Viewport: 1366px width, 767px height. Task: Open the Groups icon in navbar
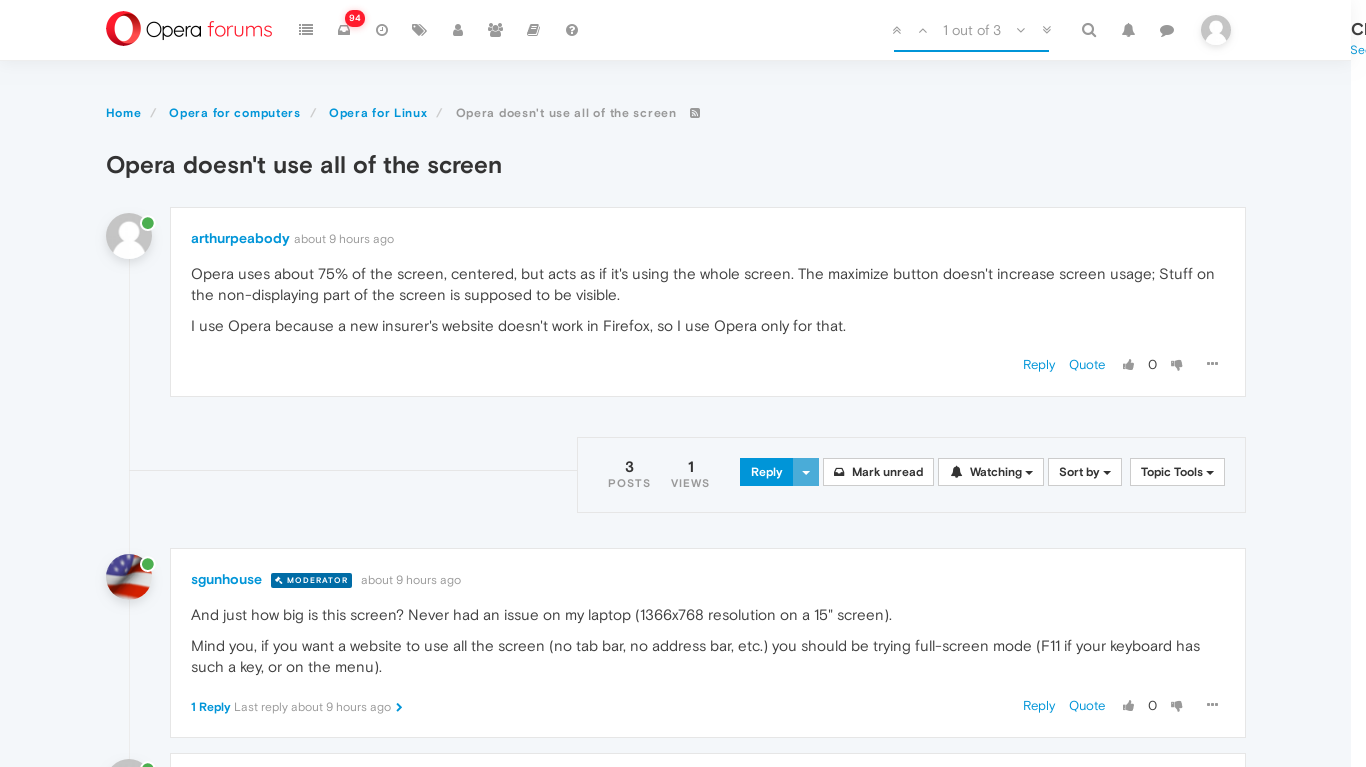coord(495,30)
